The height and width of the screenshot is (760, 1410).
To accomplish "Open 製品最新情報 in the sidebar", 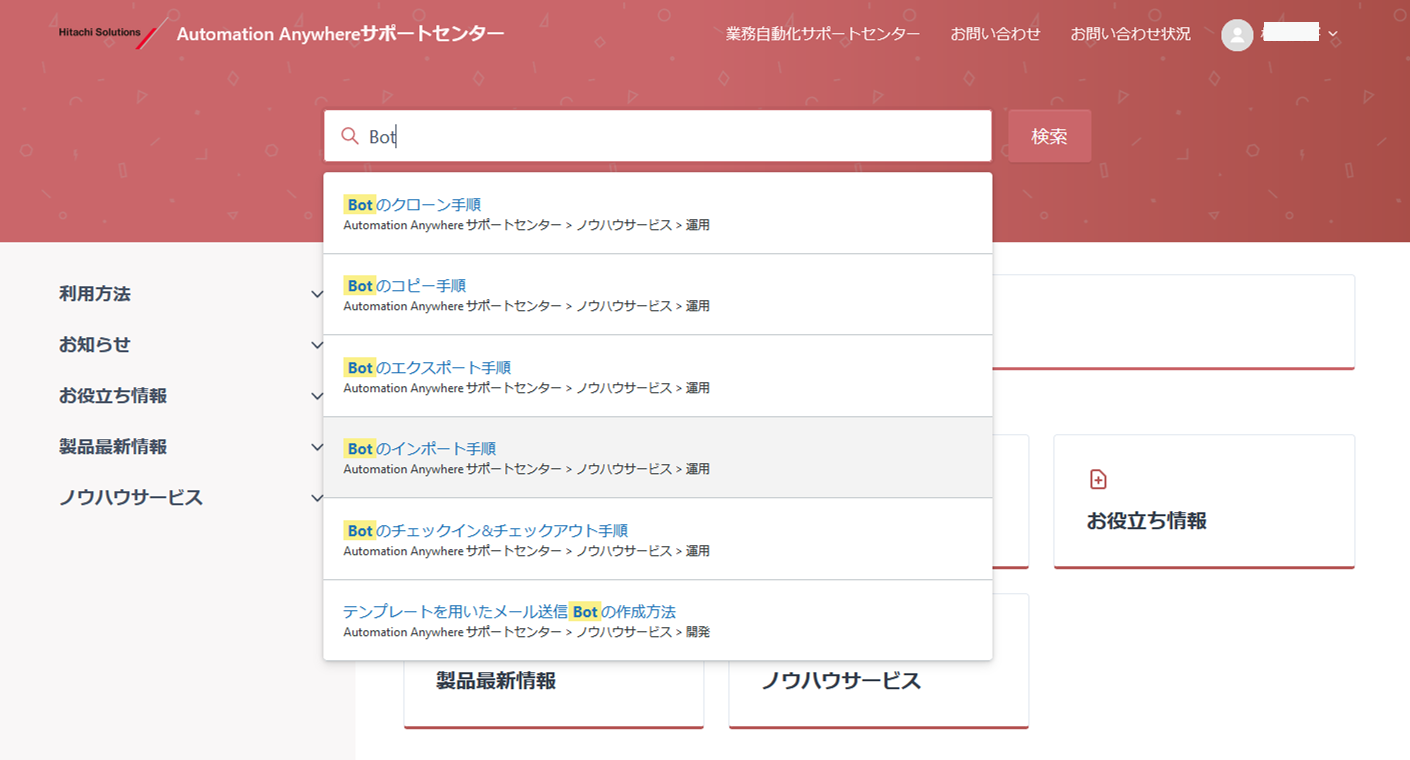I will click(113, 447).
